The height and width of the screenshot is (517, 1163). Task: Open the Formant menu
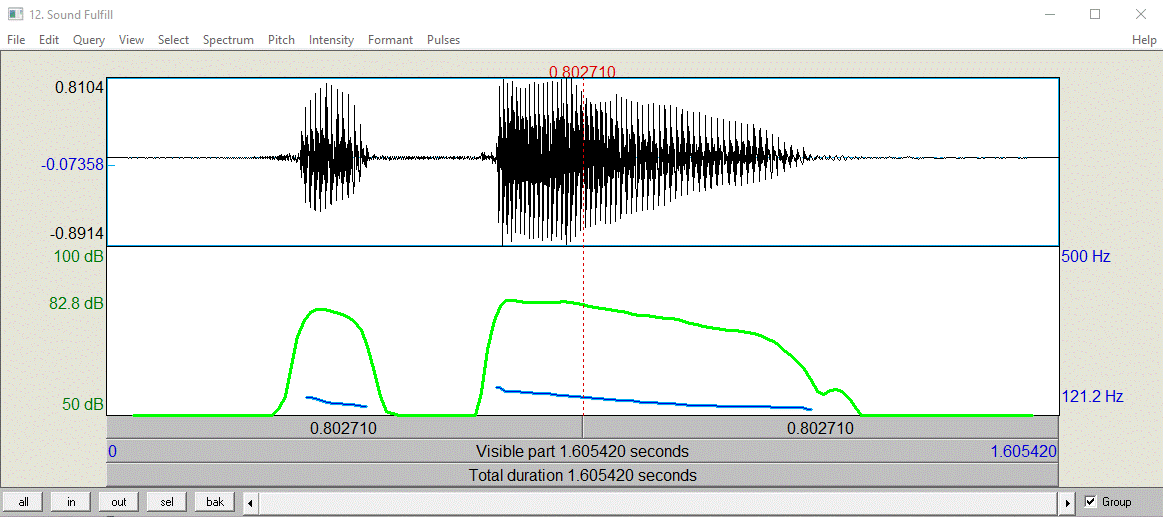click(x=391, y=40)
